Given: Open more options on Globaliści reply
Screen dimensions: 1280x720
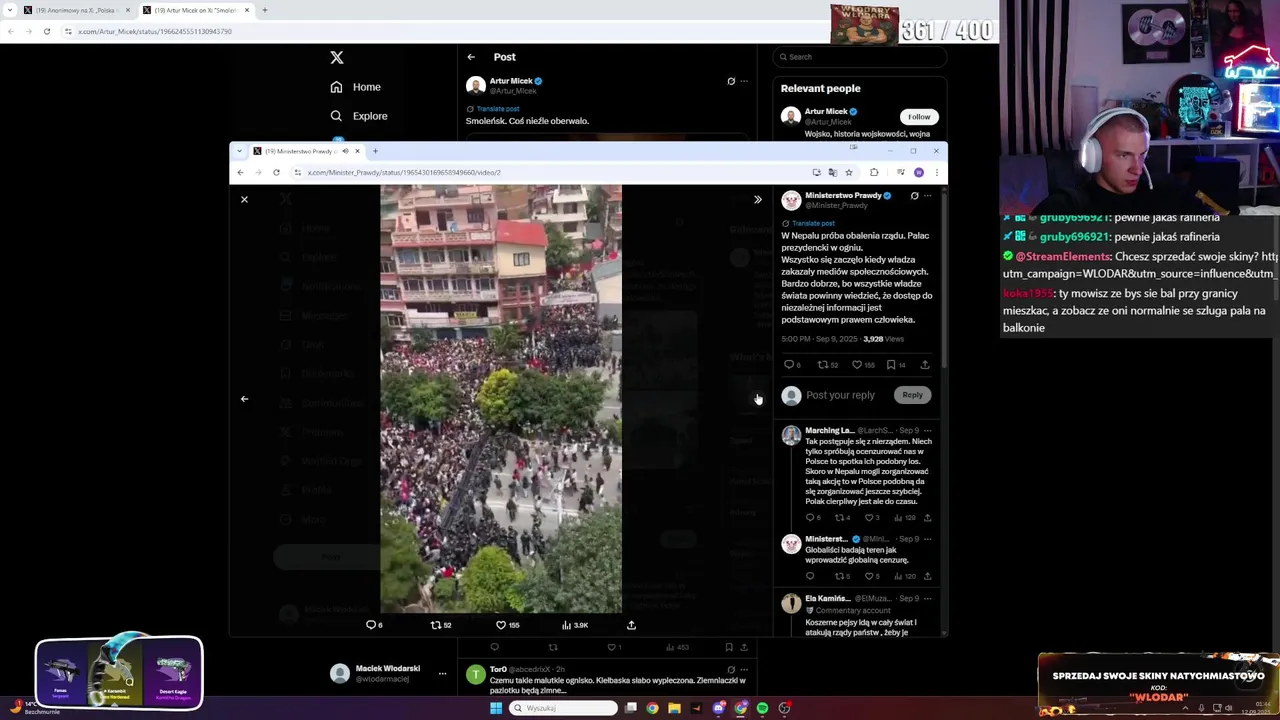Looking at the screenshot, I should (928, 539).
